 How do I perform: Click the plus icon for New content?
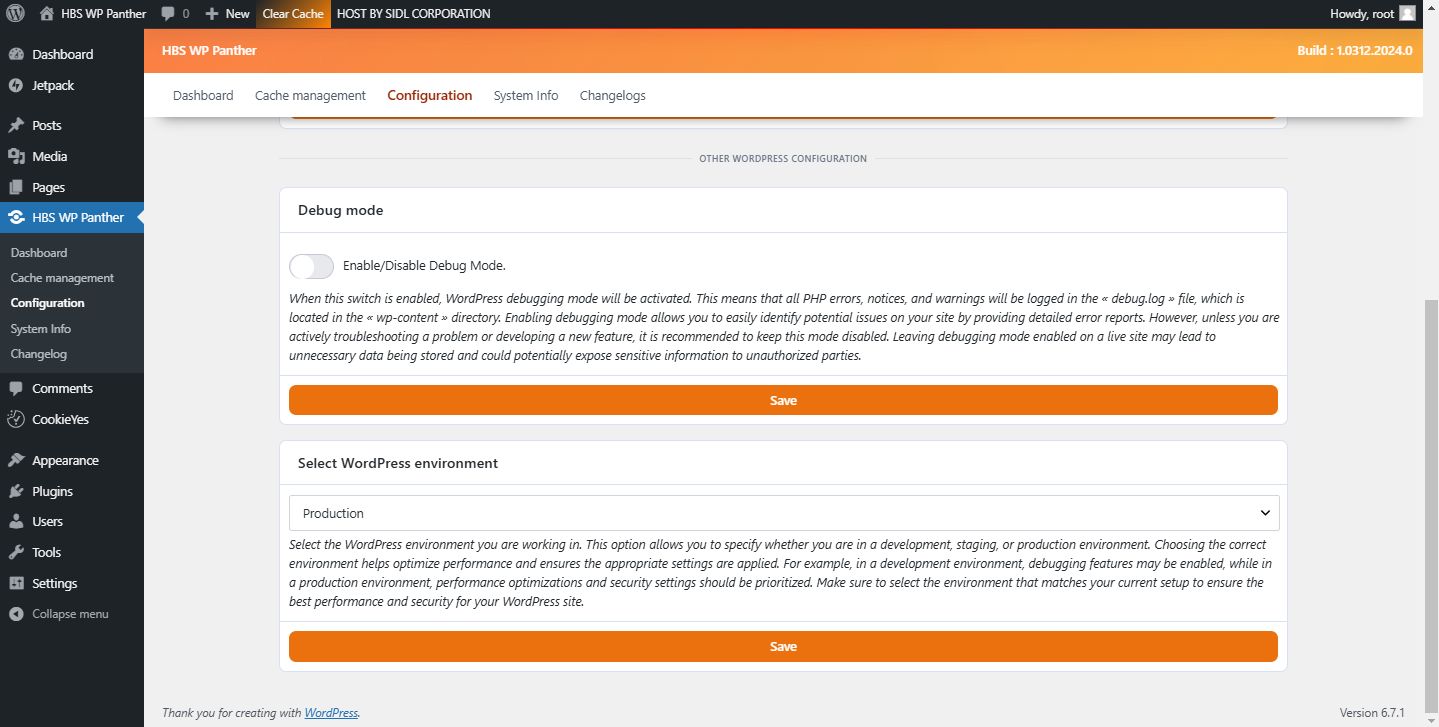pyautogui.click(x=212, y=14)
